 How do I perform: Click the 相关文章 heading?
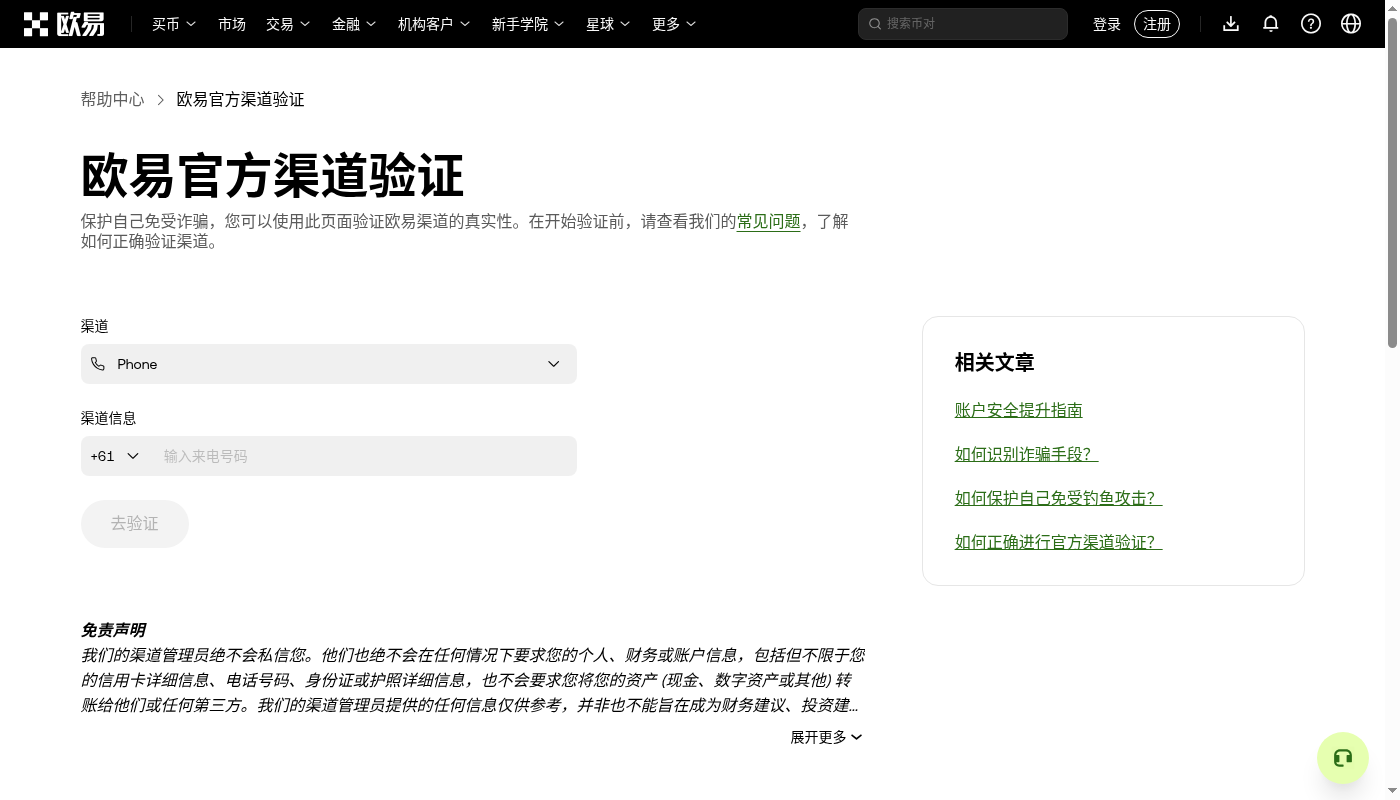point(995,362)
